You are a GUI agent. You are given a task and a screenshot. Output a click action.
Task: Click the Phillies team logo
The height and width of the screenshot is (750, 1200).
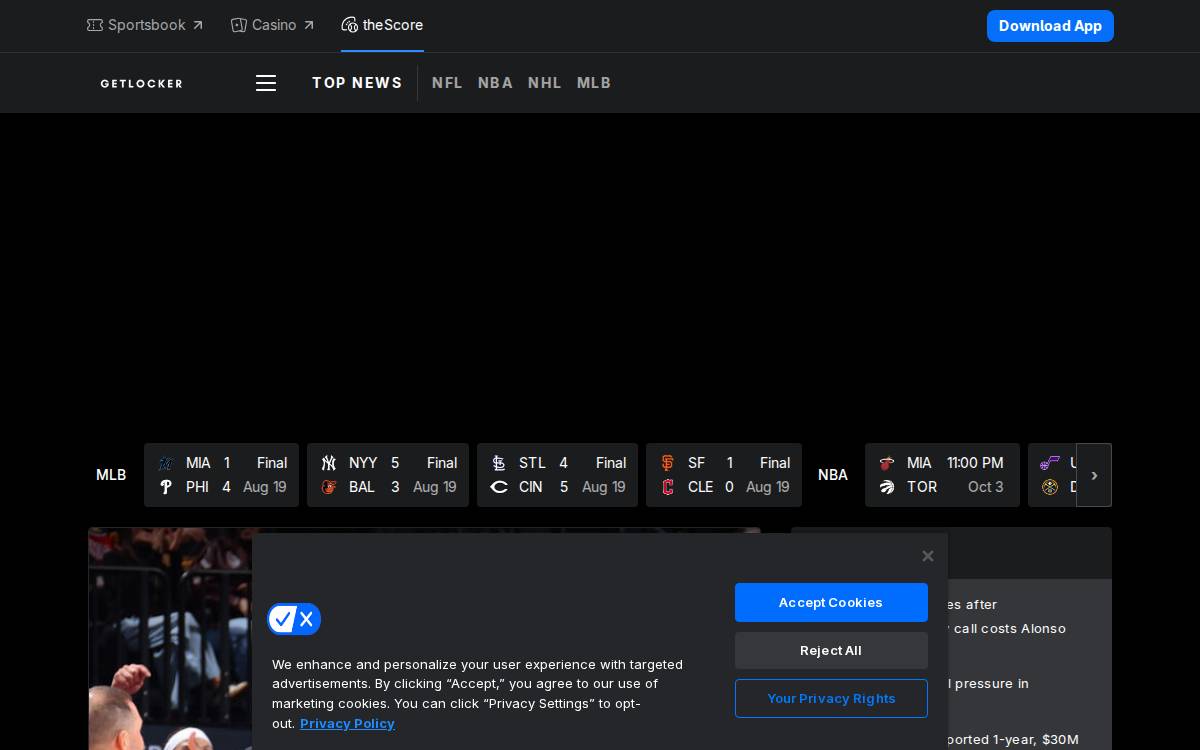pyautogui.click(x=166, y=487)
